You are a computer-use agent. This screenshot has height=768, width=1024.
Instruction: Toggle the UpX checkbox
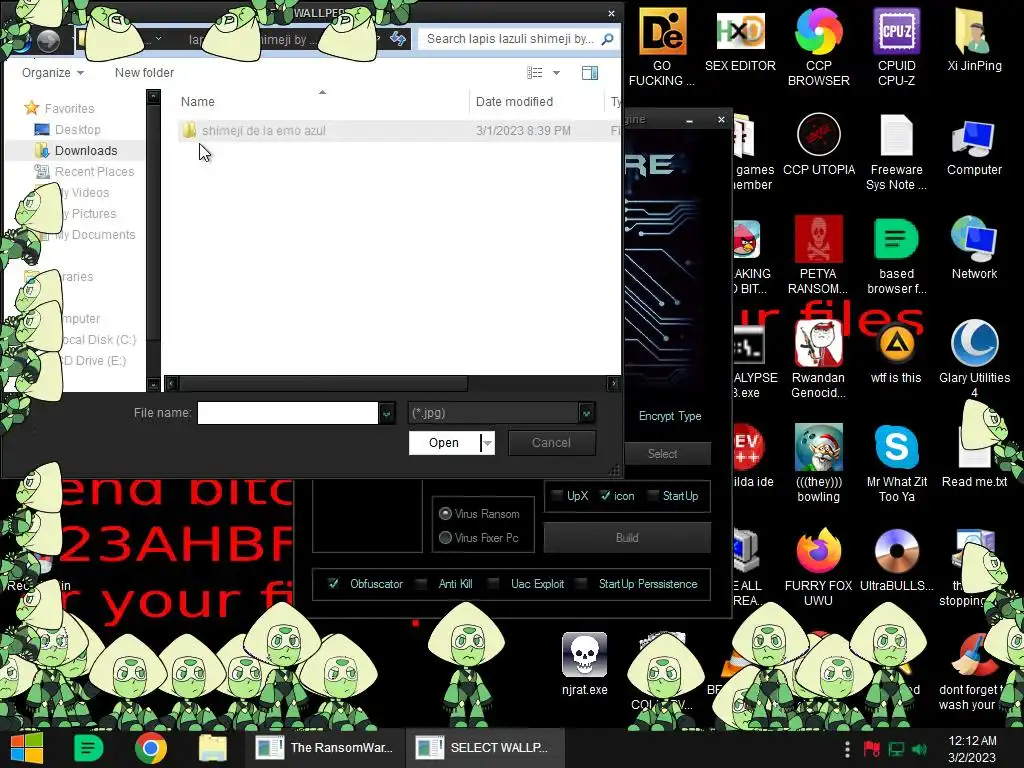[x=558, y=496]
